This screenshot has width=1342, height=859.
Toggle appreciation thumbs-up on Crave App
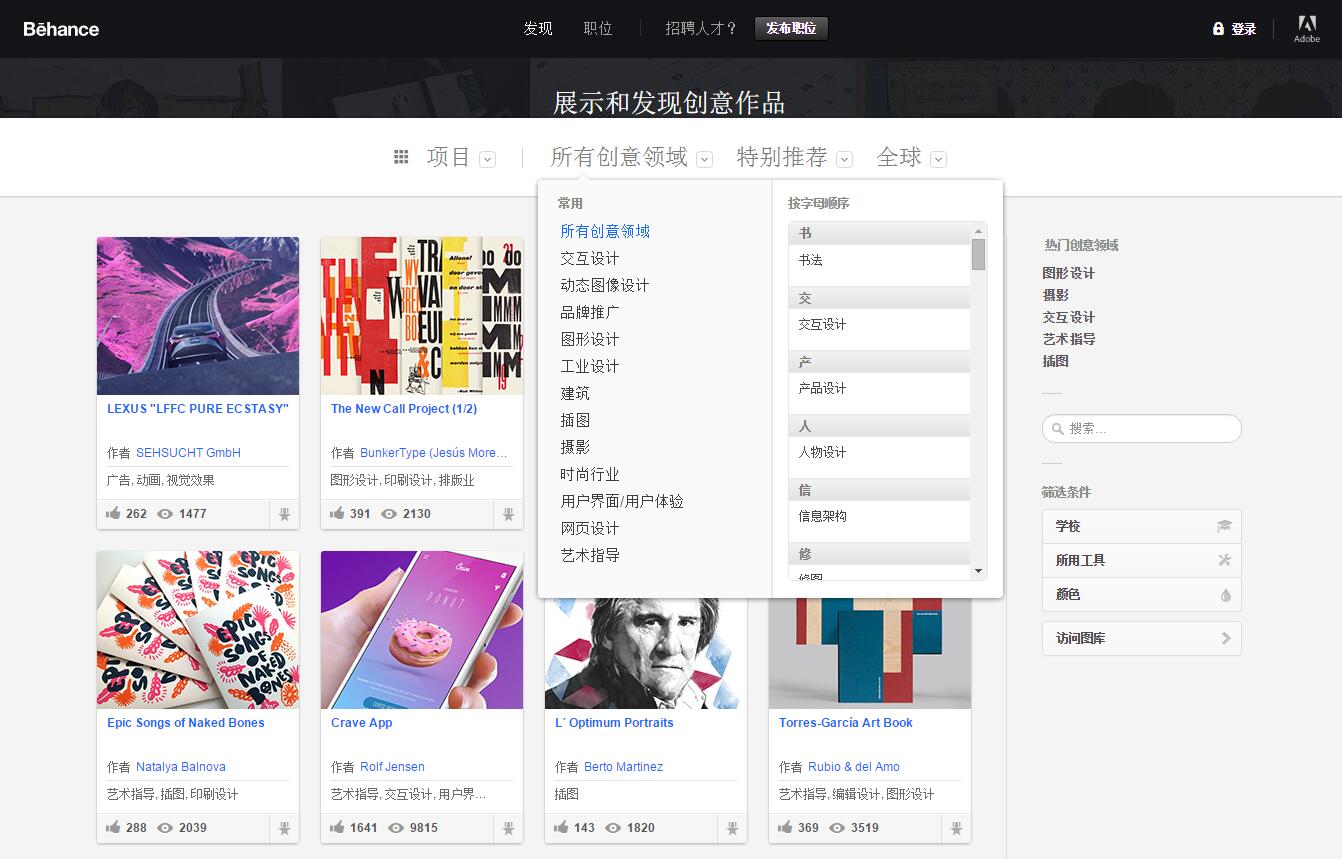336,827
